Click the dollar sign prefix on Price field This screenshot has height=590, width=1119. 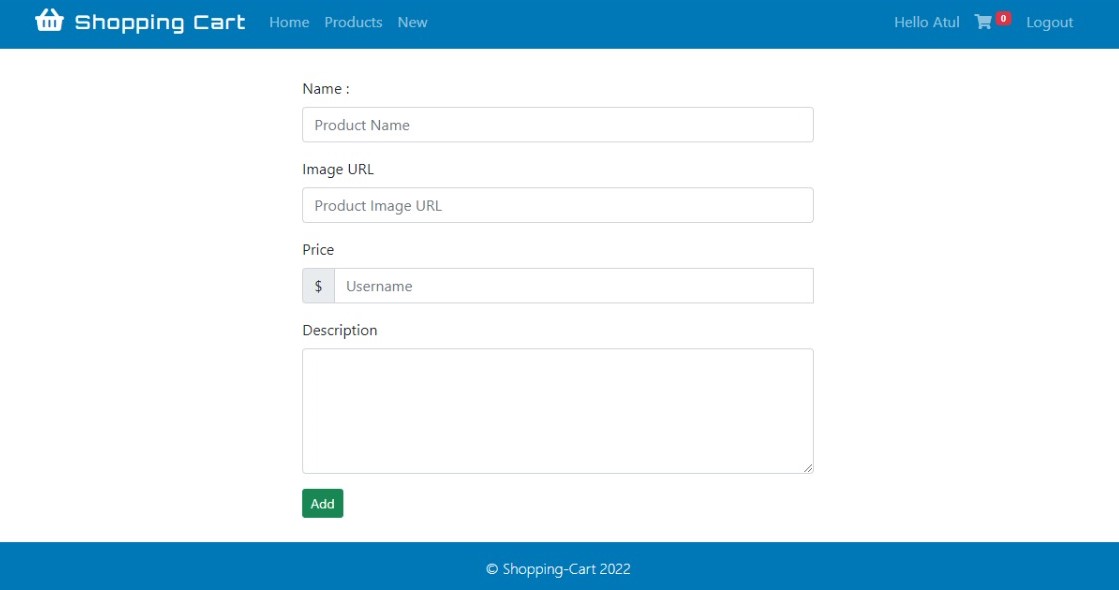tap(318, 286)
